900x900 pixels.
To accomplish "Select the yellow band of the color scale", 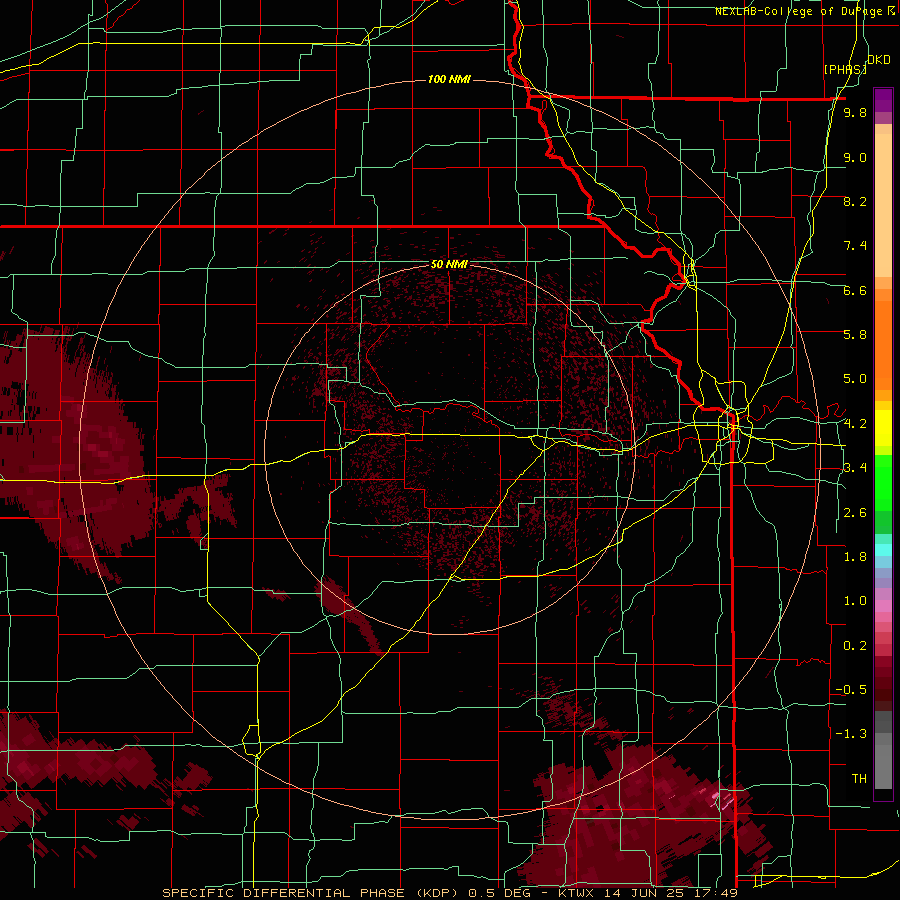I will 883,428.
